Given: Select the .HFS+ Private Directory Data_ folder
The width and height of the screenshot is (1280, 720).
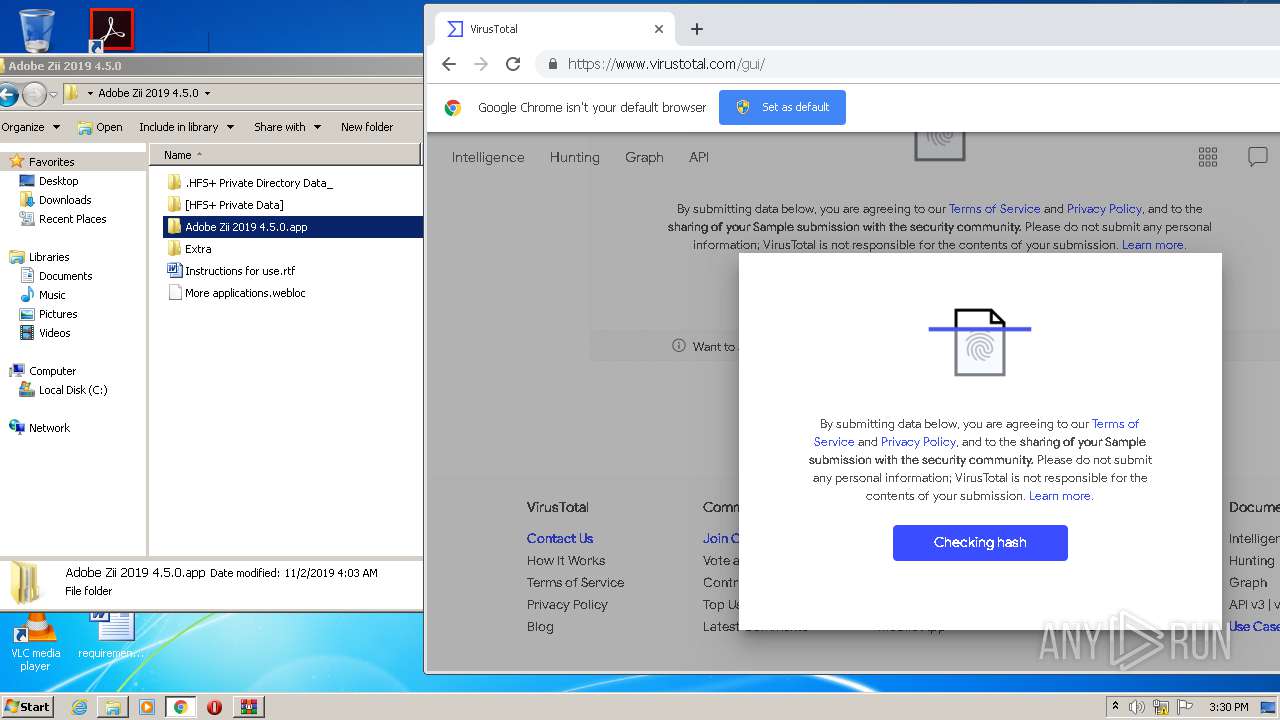Looking at the screenshot, I should pyautogui.click(x=259, y=183).
